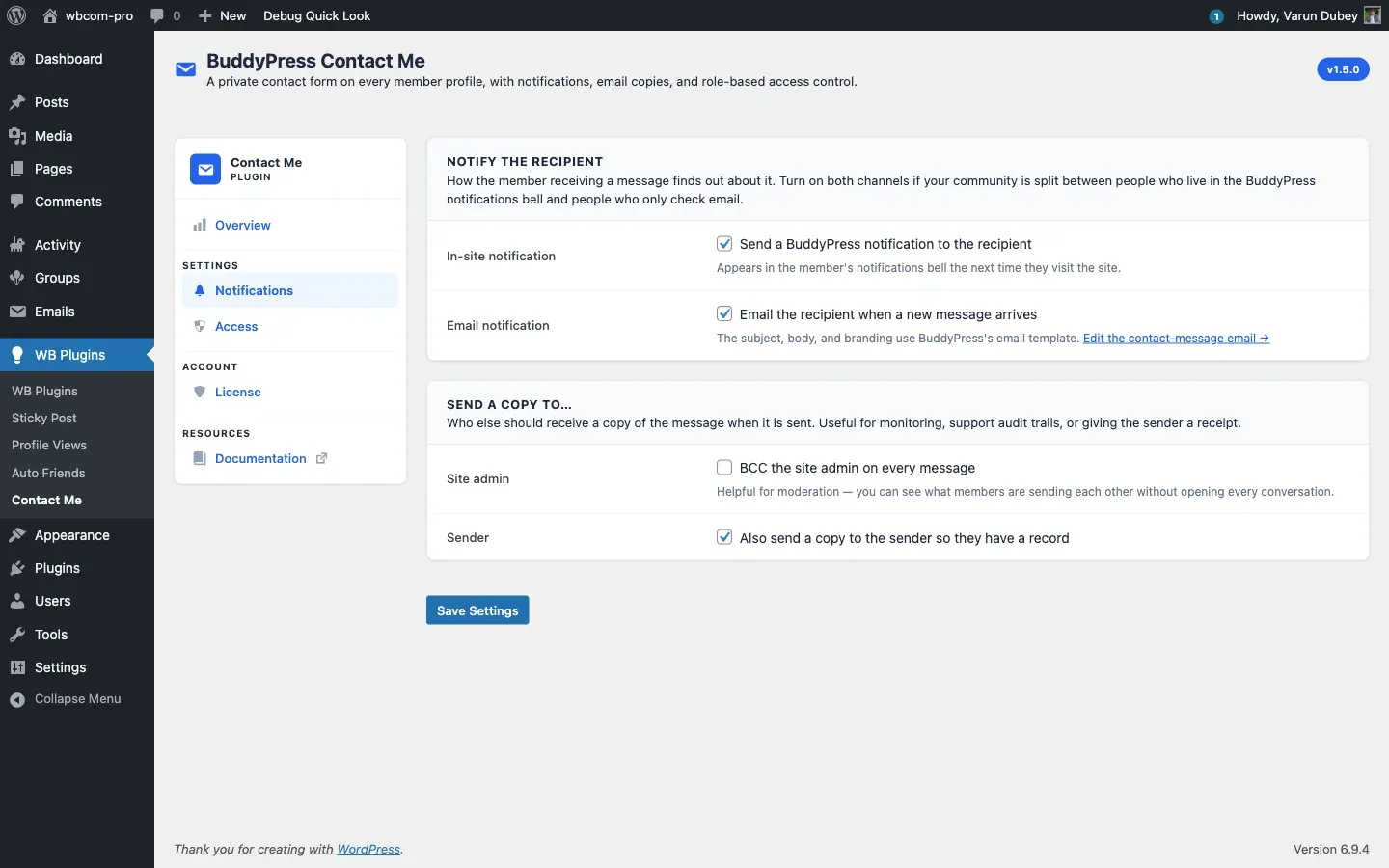Go to WB Plugins submenu item
This screenshot has height=868, width=1389.
click(44, 391)
